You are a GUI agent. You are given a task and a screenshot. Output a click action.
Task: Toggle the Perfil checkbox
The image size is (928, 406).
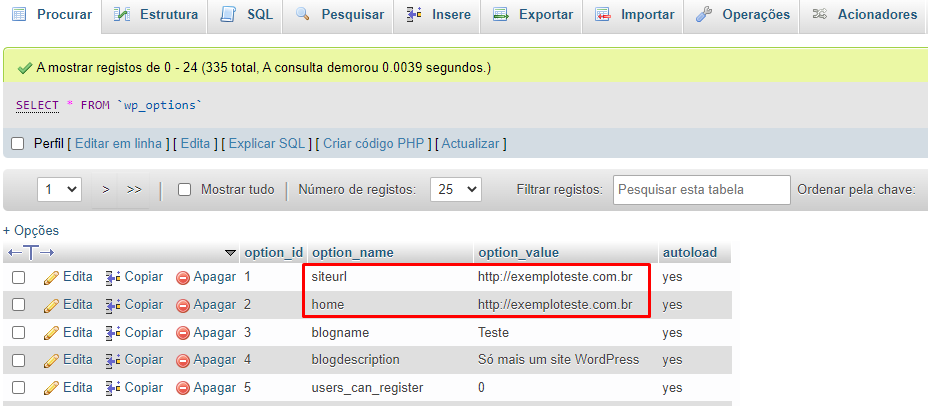click(x=18, y=144)
